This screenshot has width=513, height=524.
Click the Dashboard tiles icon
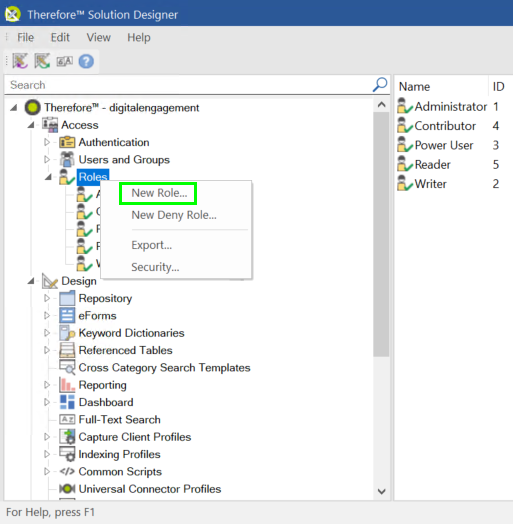67,402
